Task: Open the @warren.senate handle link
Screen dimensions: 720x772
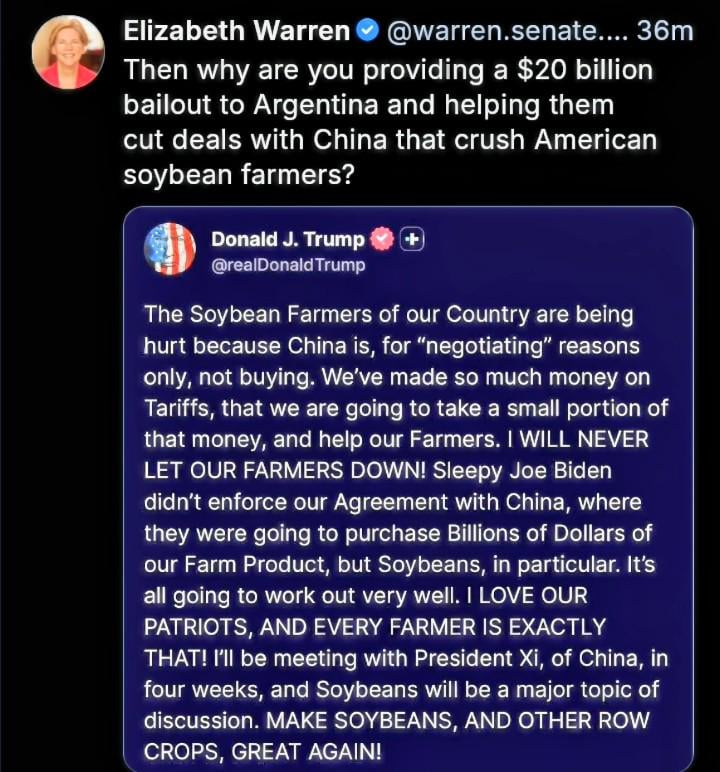Action: point(504,32)
